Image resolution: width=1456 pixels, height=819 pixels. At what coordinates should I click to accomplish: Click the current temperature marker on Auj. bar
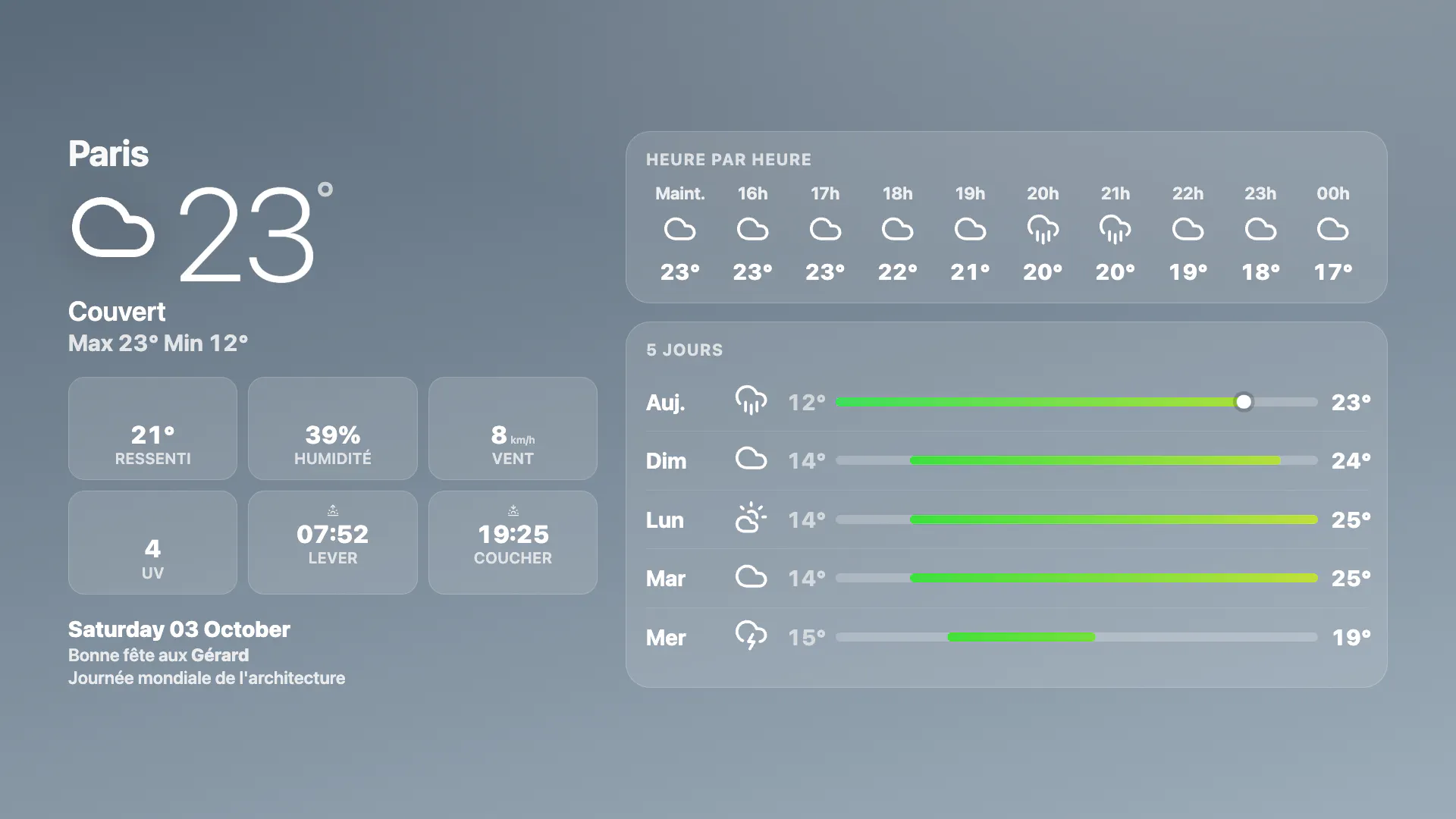[x=1244, y=402]
